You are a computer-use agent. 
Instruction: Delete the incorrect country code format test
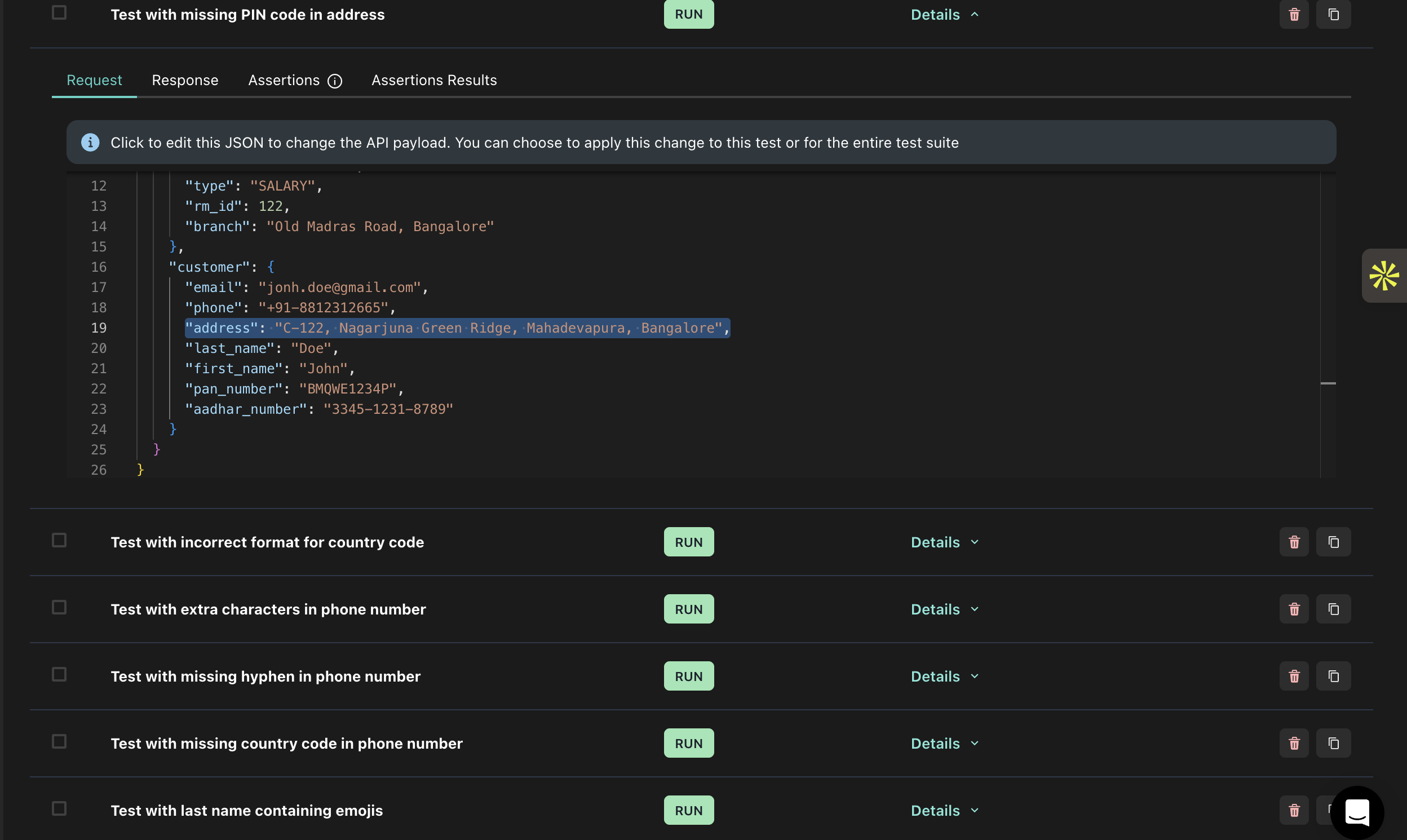click(x=1294, y=542)
